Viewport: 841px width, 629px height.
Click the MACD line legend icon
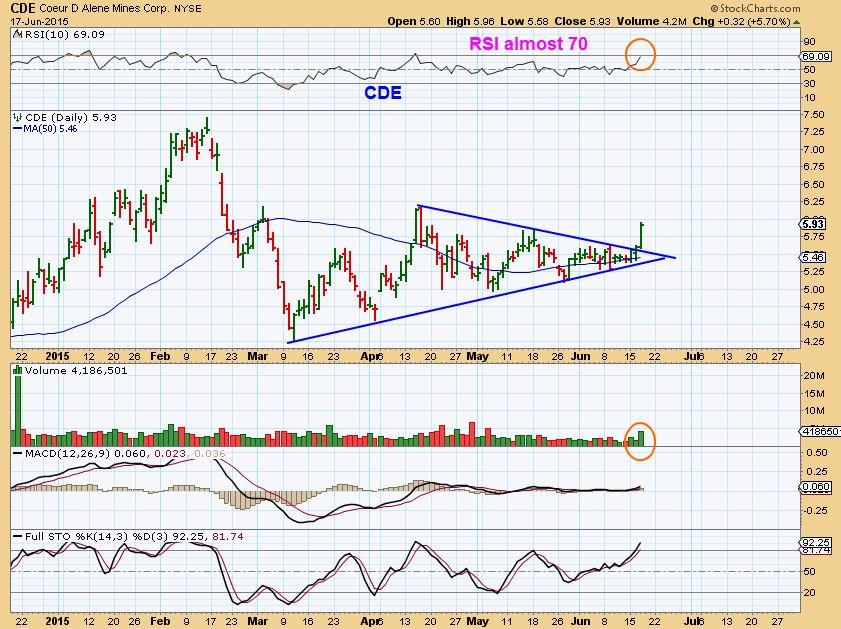coord(17,454)
